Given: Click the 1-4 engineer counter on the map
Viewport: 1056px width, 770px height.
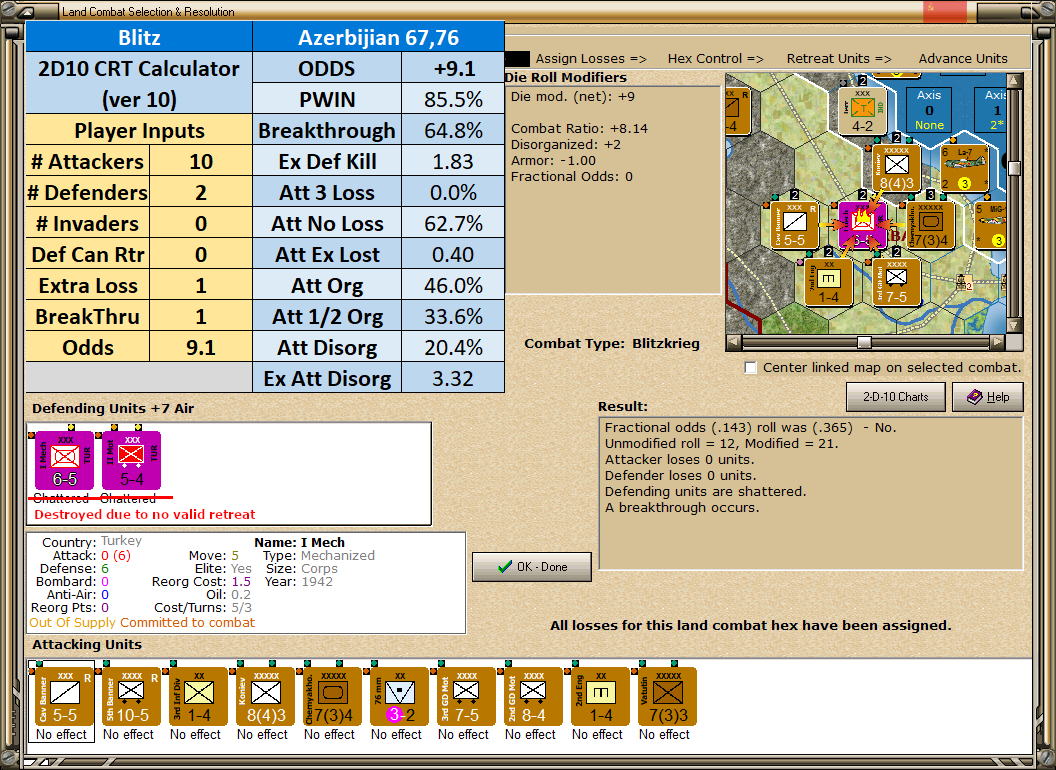Looking at the screenshot, I should 828,282.
